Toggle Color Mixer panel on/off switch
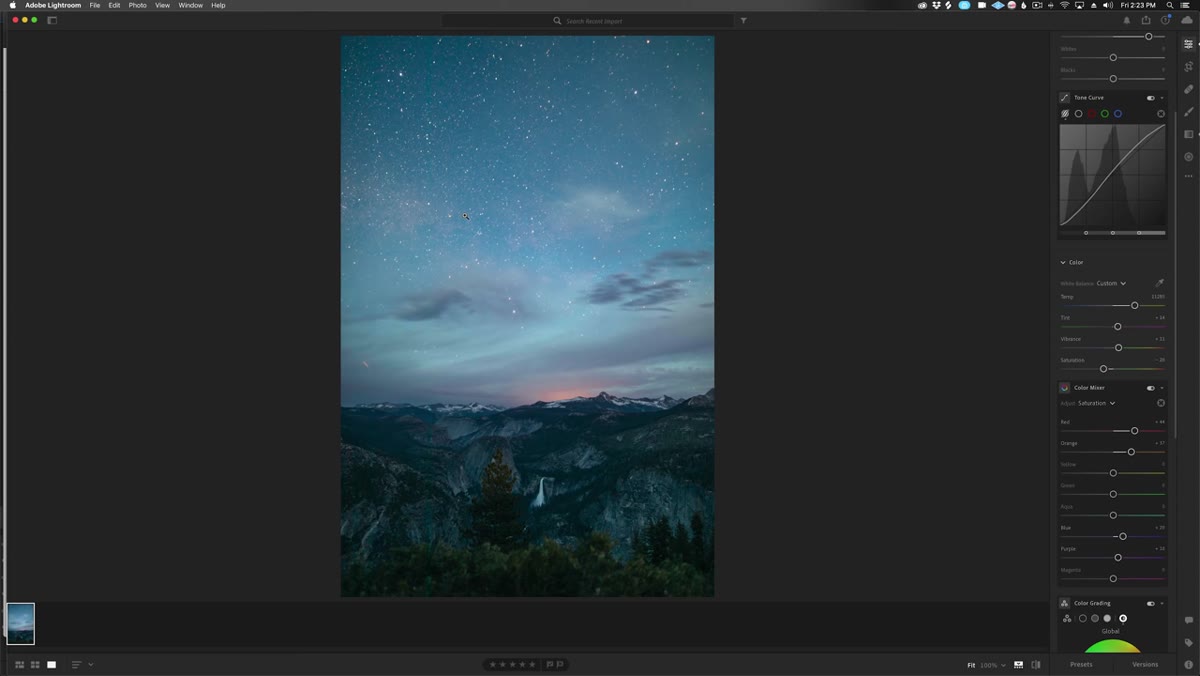Screen dimensions: 1200x676 pyautogui.click(x=1150, y=388)
